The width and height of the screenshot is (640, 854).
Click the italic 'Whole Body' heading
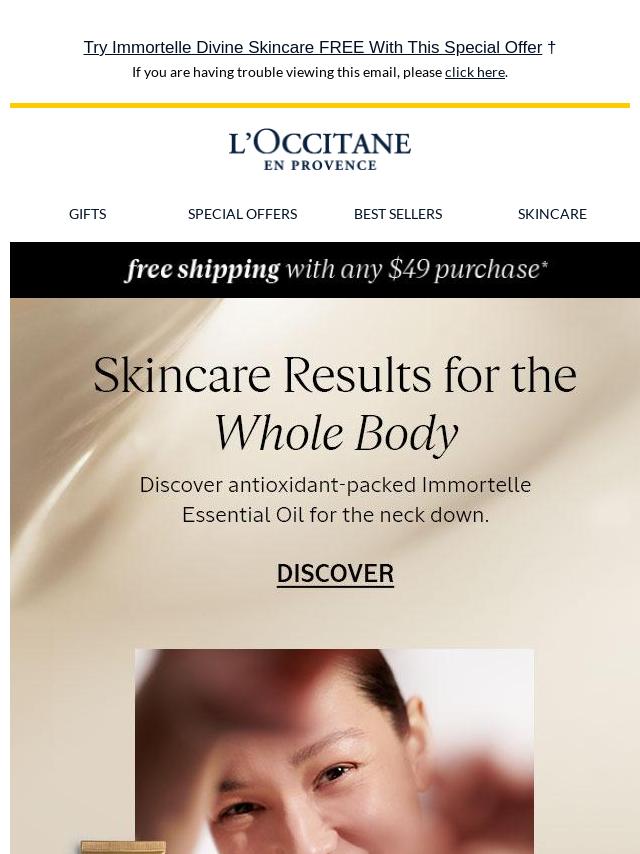(336, 434)
